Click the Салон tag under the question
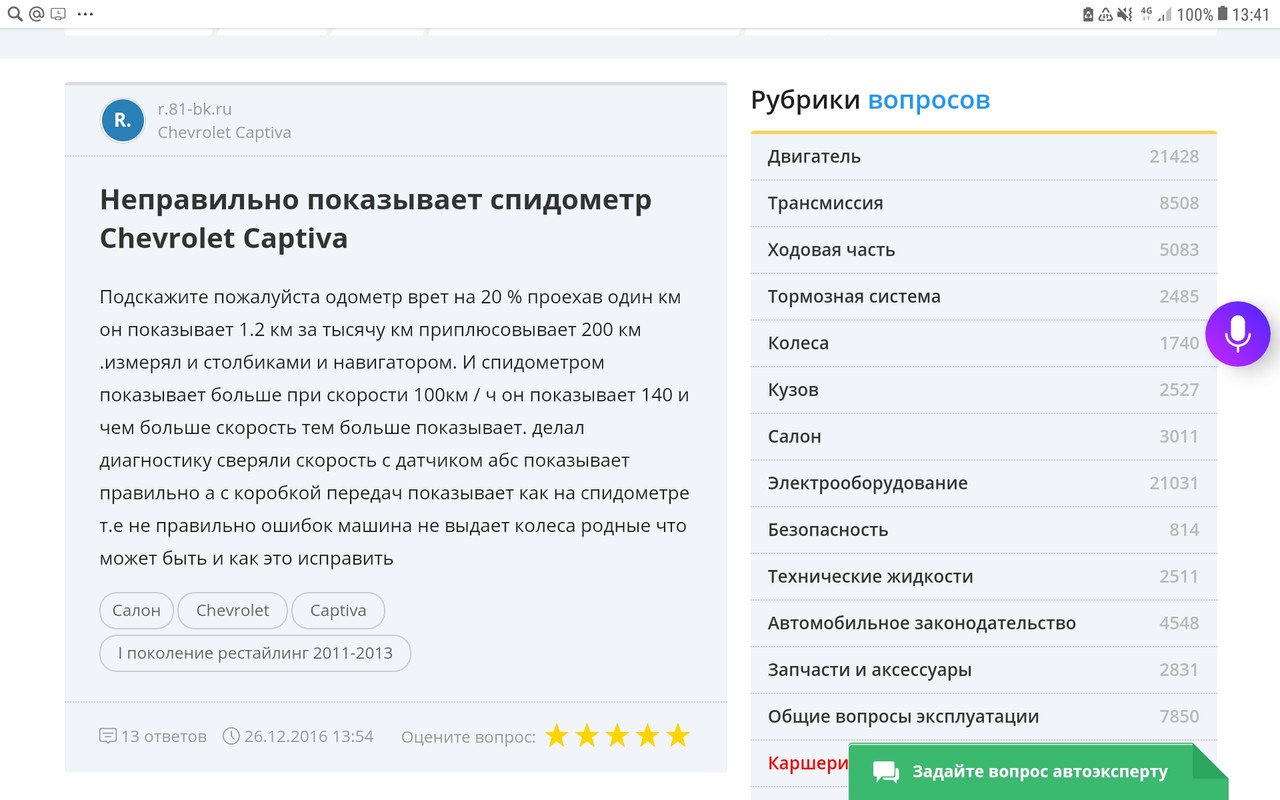Image resolution: width=1280 pixels, height=800 pixels. coord(137,610)
